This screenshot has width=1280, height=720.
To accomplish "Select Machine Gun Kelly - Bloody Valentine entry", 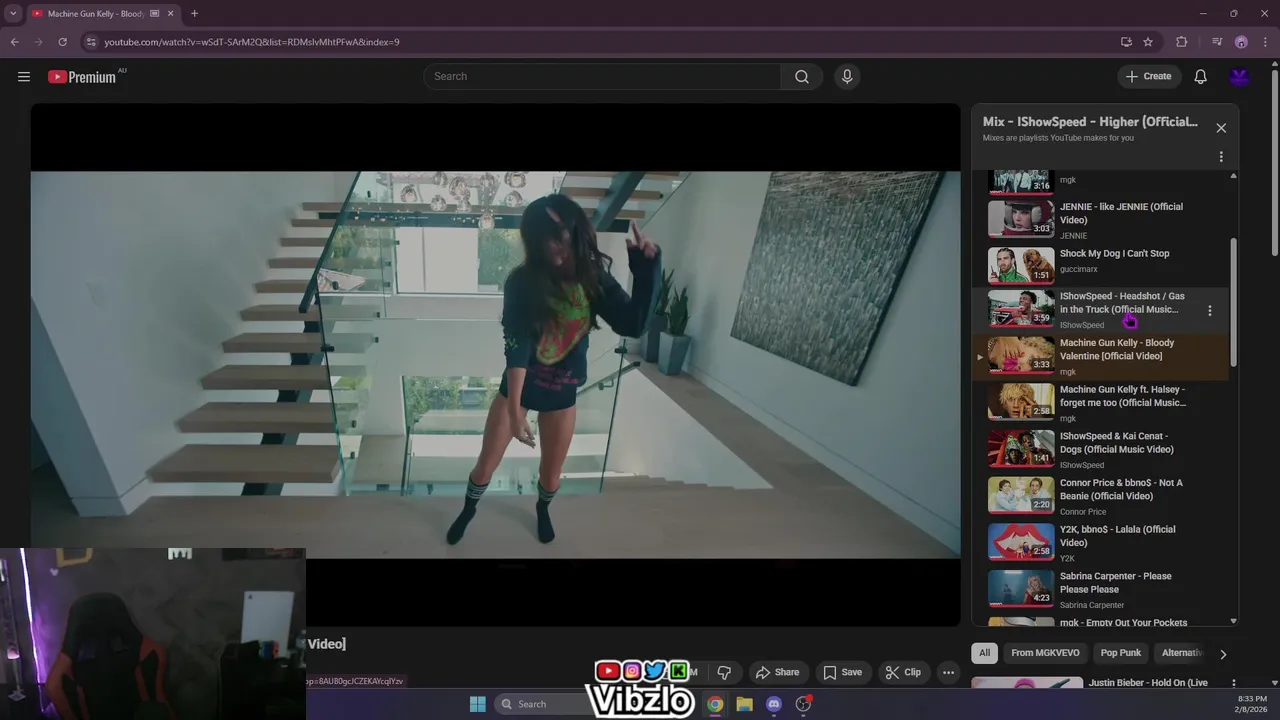I will click(x=1100, y=356).
